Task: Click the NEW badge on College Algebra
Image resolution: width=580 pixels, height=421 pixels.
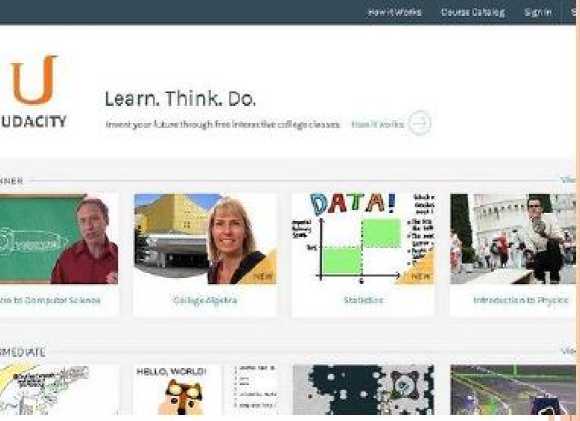Action: click(264, 276)
